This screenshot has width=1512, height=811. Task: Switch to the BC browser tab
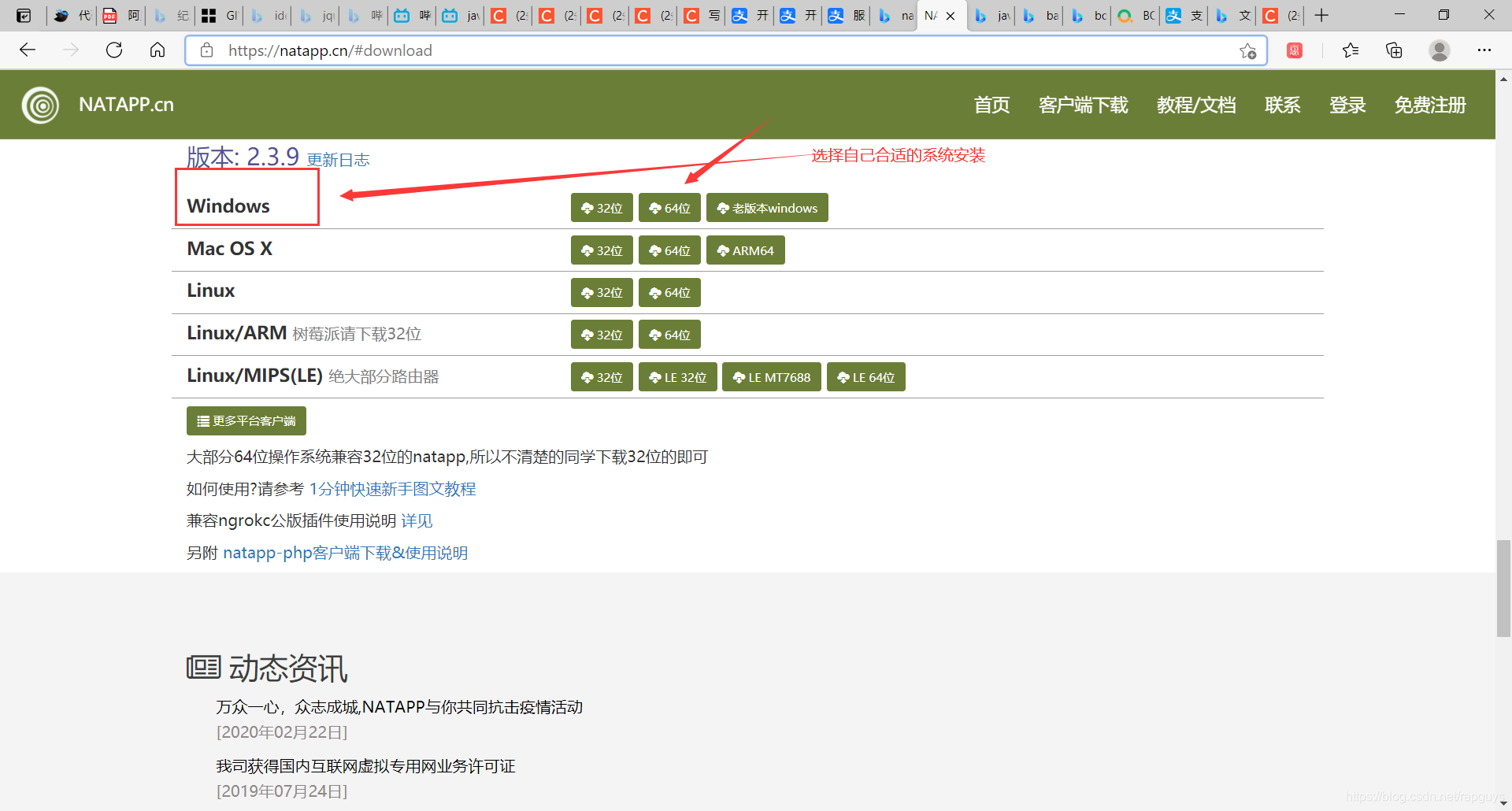1136,16
